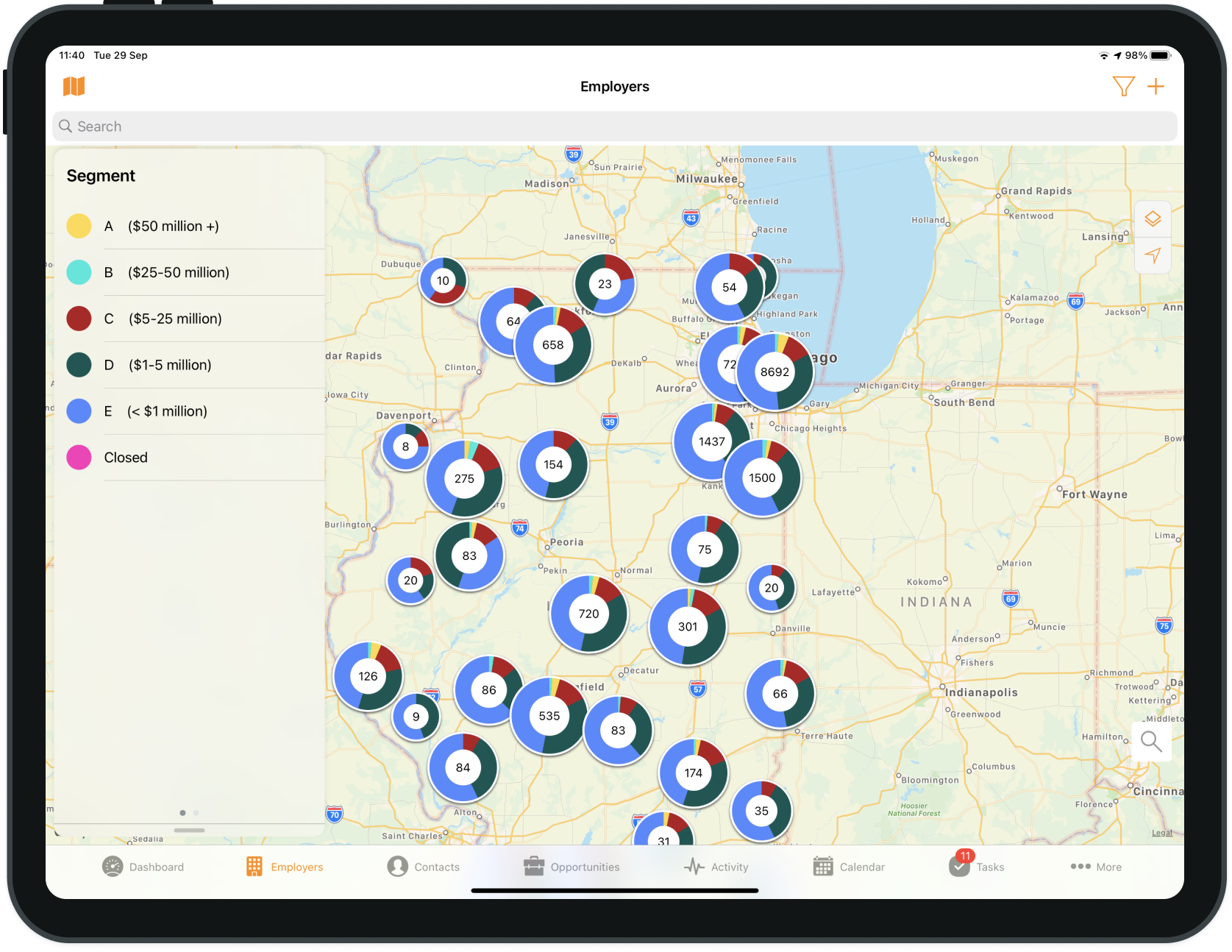Open the Opportunities tab
1232x952 pixels.
[x=572, y=867]
